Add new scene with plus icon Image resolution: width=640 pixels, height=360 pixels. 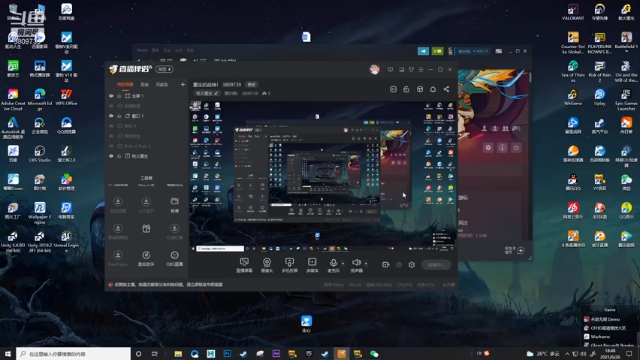tap(183, 84)
